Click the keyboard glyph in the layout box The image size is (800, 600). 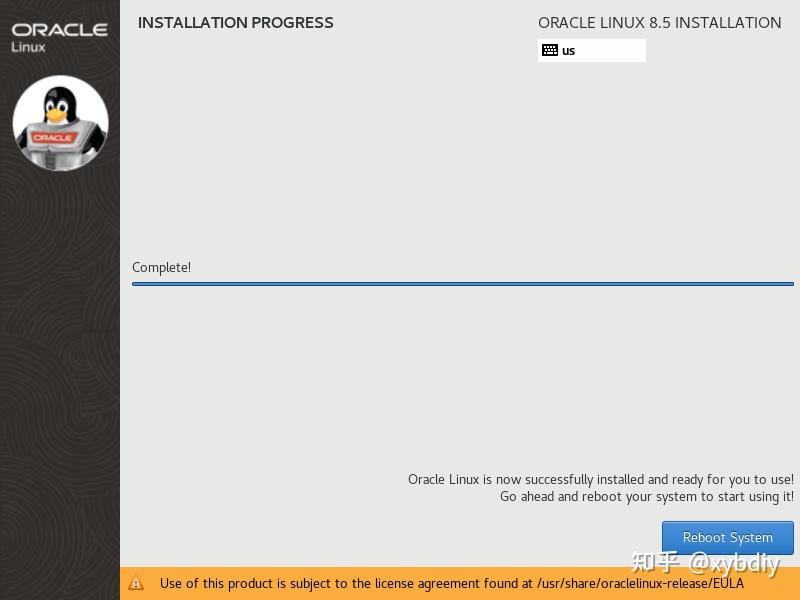pos(551,50)
